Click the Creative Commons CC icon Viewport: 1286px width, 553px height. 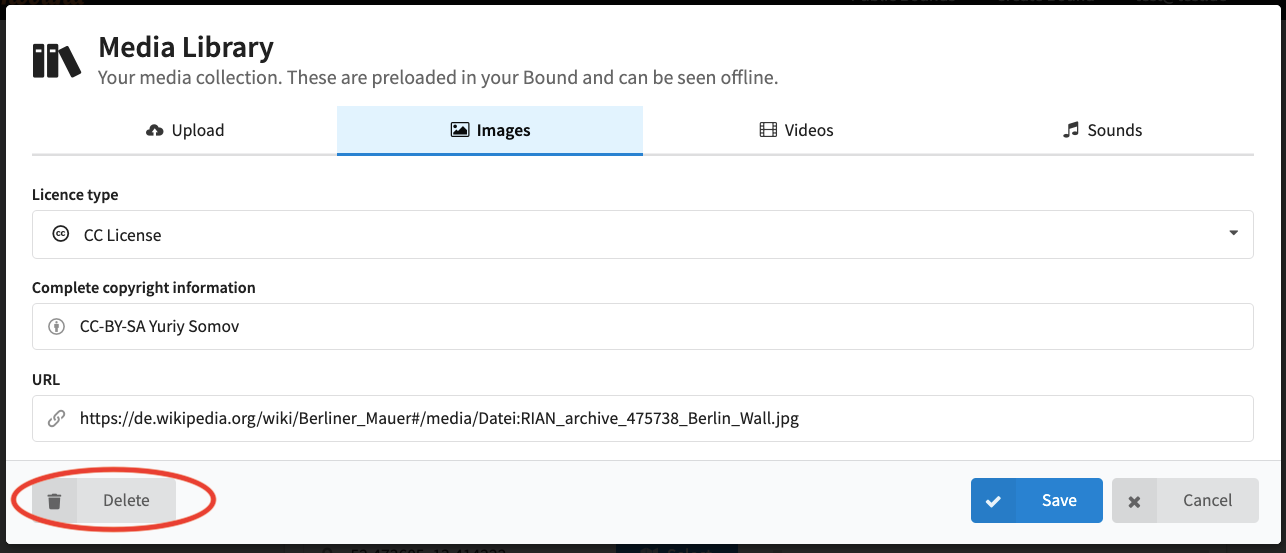pyautogui.click(x=60, y=234)
